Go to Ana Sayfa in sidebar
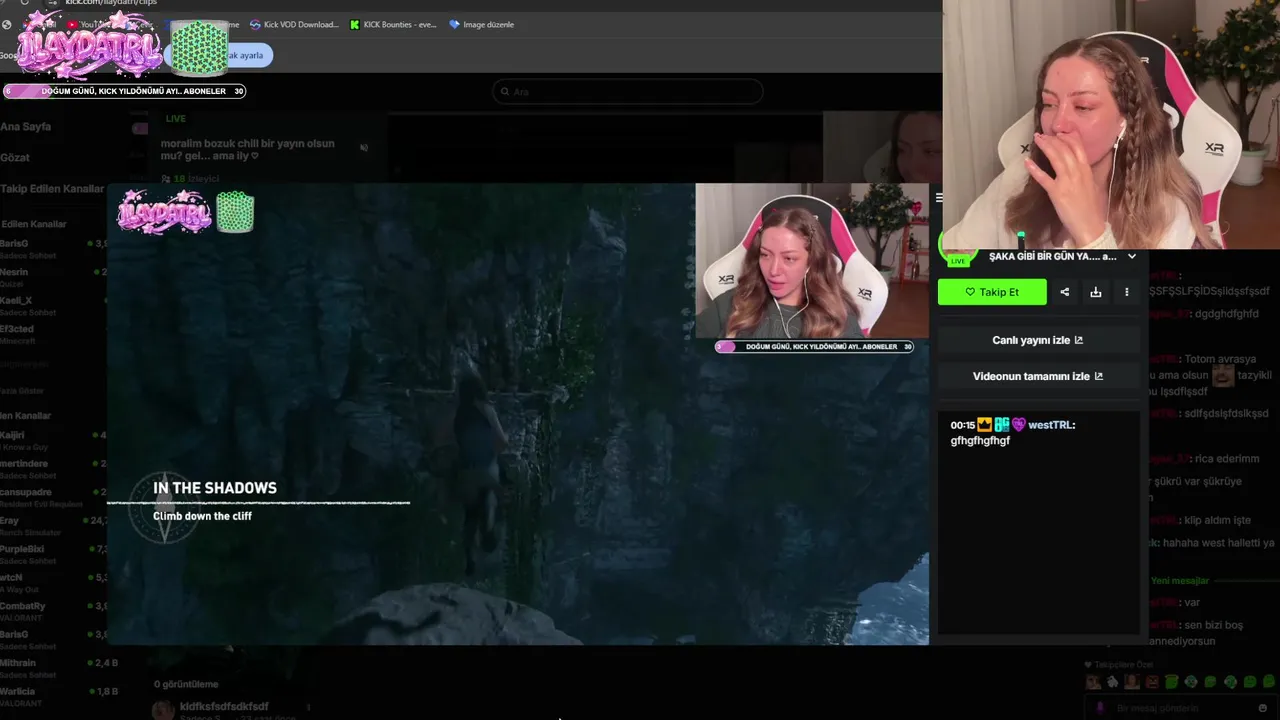 coord(26,127)
